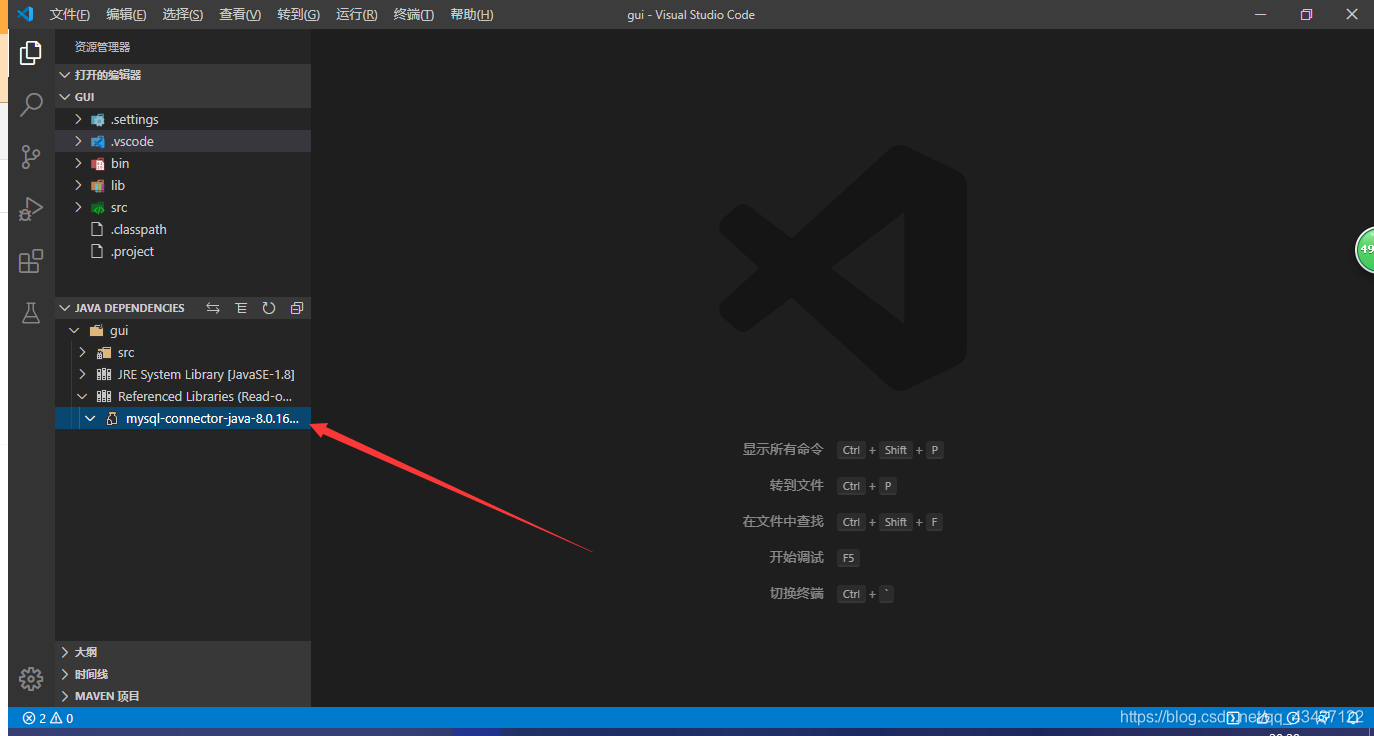Refresh the Java Dependencies panel
This screenshot has height=736, width=1374.
point(269,308)
